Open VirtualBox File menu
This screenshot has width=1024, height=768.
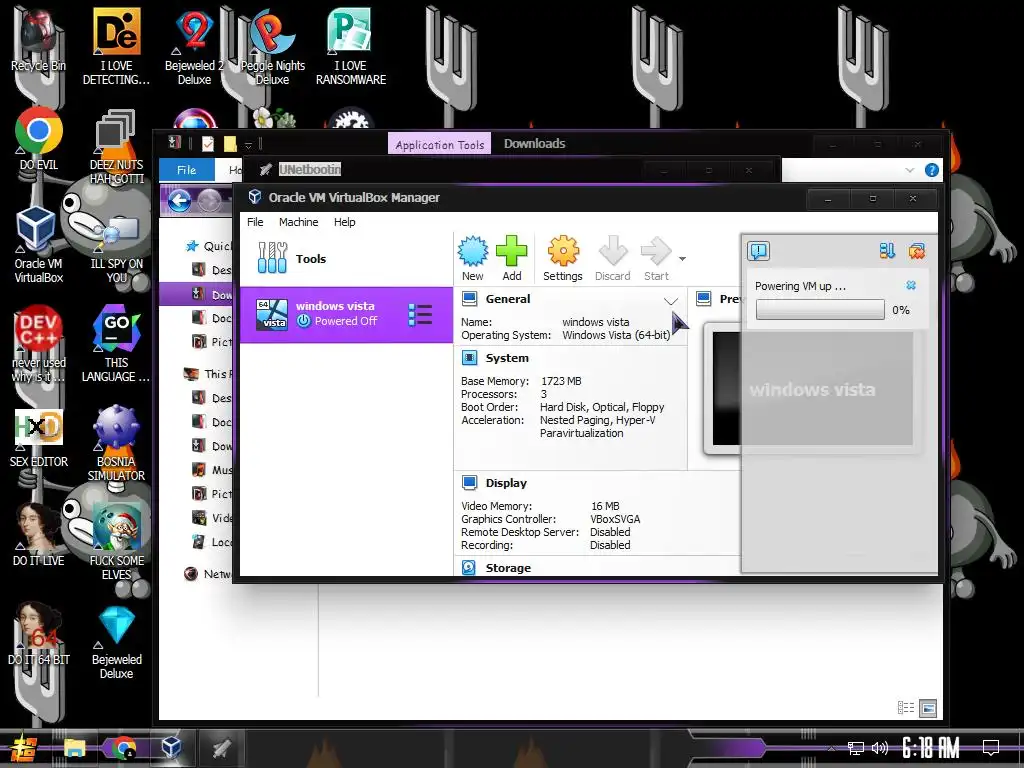(255, 222)
